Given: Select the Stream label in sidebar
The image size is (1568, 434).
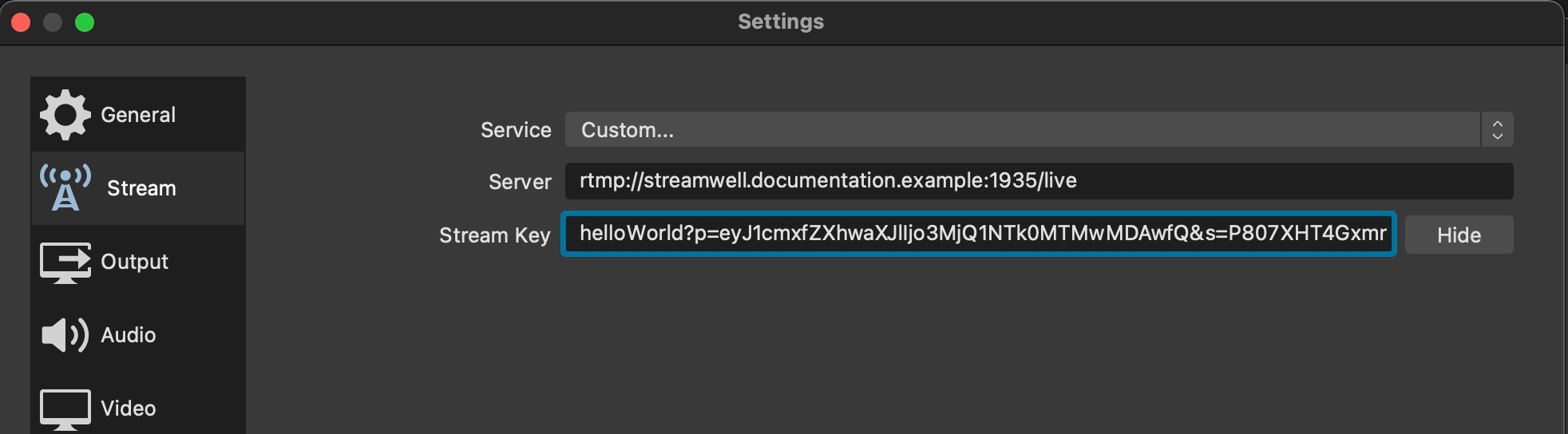Looking at the screenshot, I should [x=141, y=188].
